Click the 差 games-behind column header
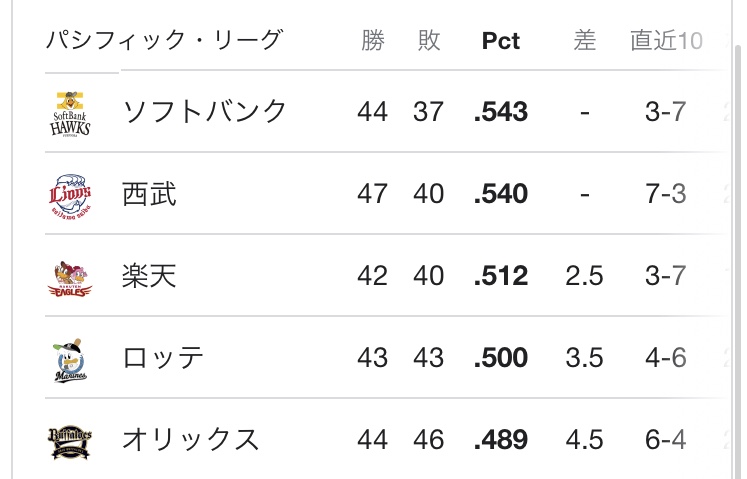The image size is (747, 479). click(x=585, y=41)
